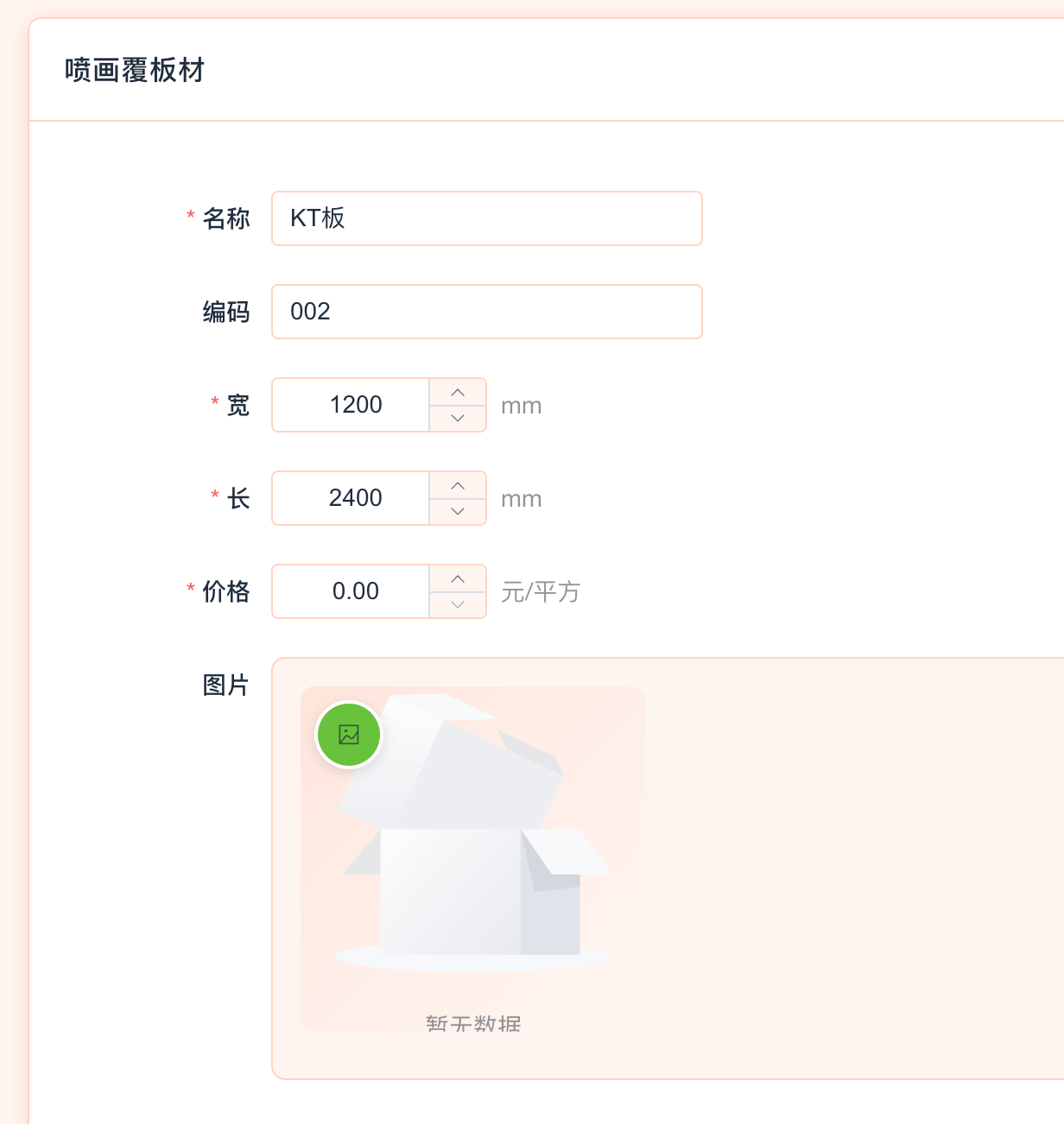Click the 暂无数据 empty state text
1064x1124 pixels.
[x=473, y=1024]
